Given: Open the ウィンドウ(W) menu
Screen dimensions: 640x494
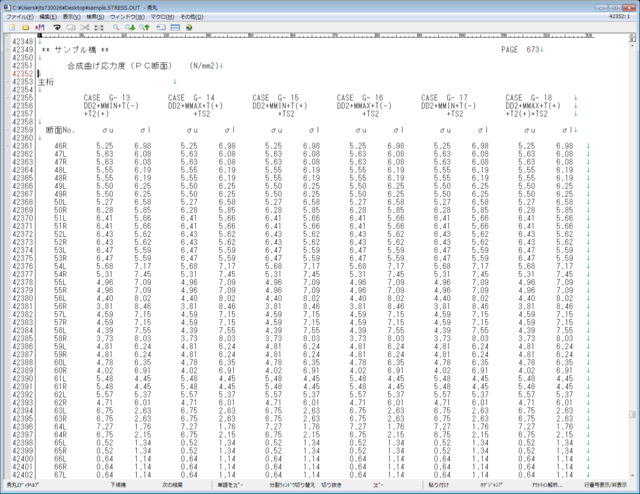Looking at the screenshot, I should (125, 17).
